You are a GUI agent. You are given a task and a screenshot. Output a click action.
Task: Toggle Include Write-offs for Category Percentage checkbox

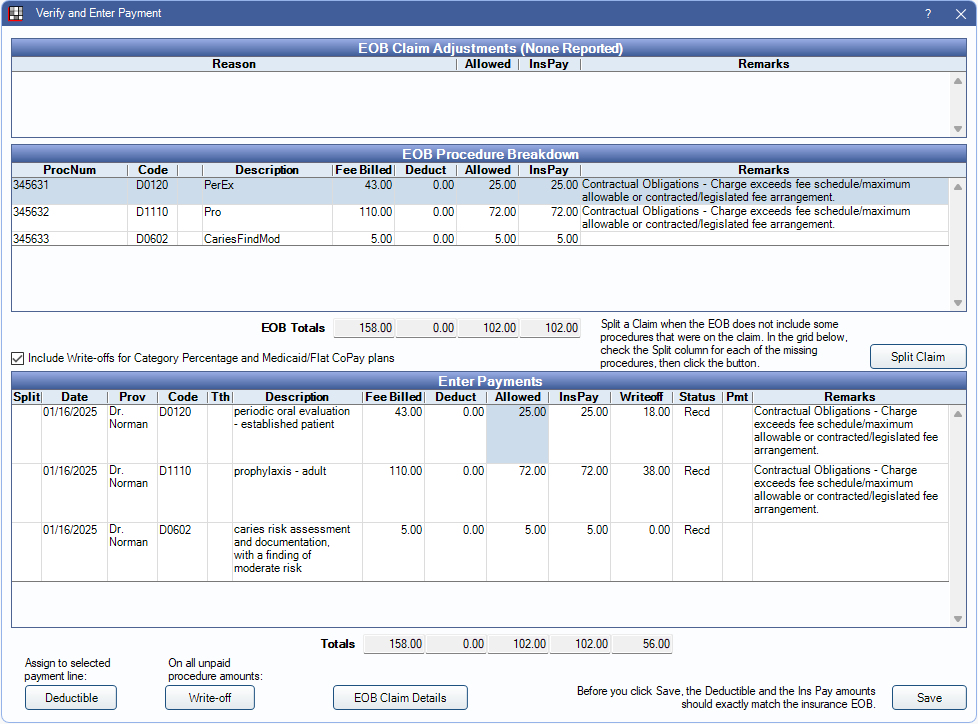18,358
